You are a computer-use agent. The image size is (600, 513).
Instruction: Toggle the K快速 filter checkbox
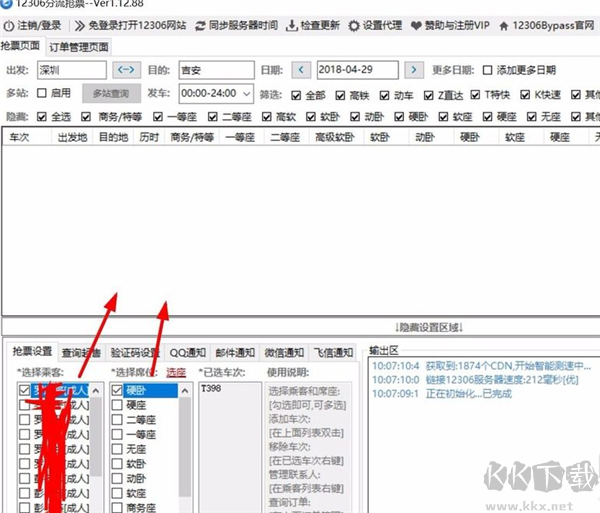click(525, 95)
